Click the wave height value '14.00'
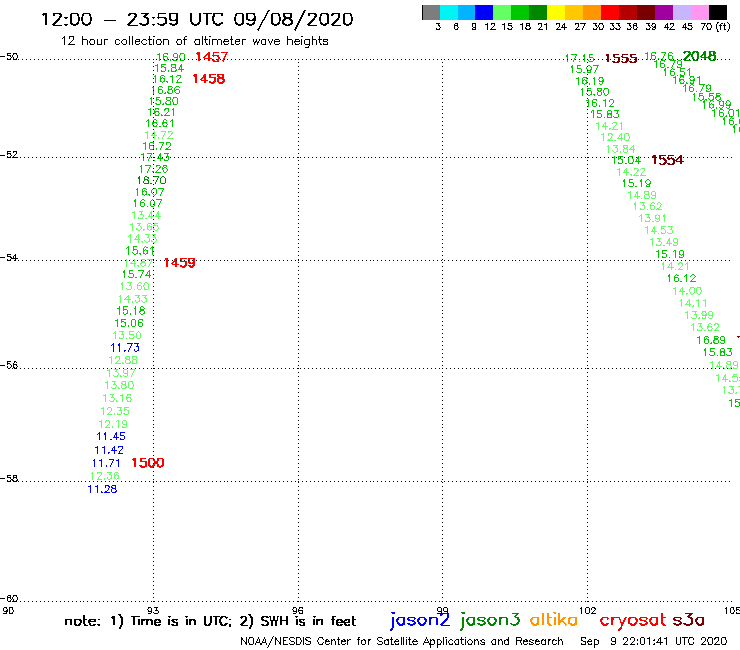 687,291
